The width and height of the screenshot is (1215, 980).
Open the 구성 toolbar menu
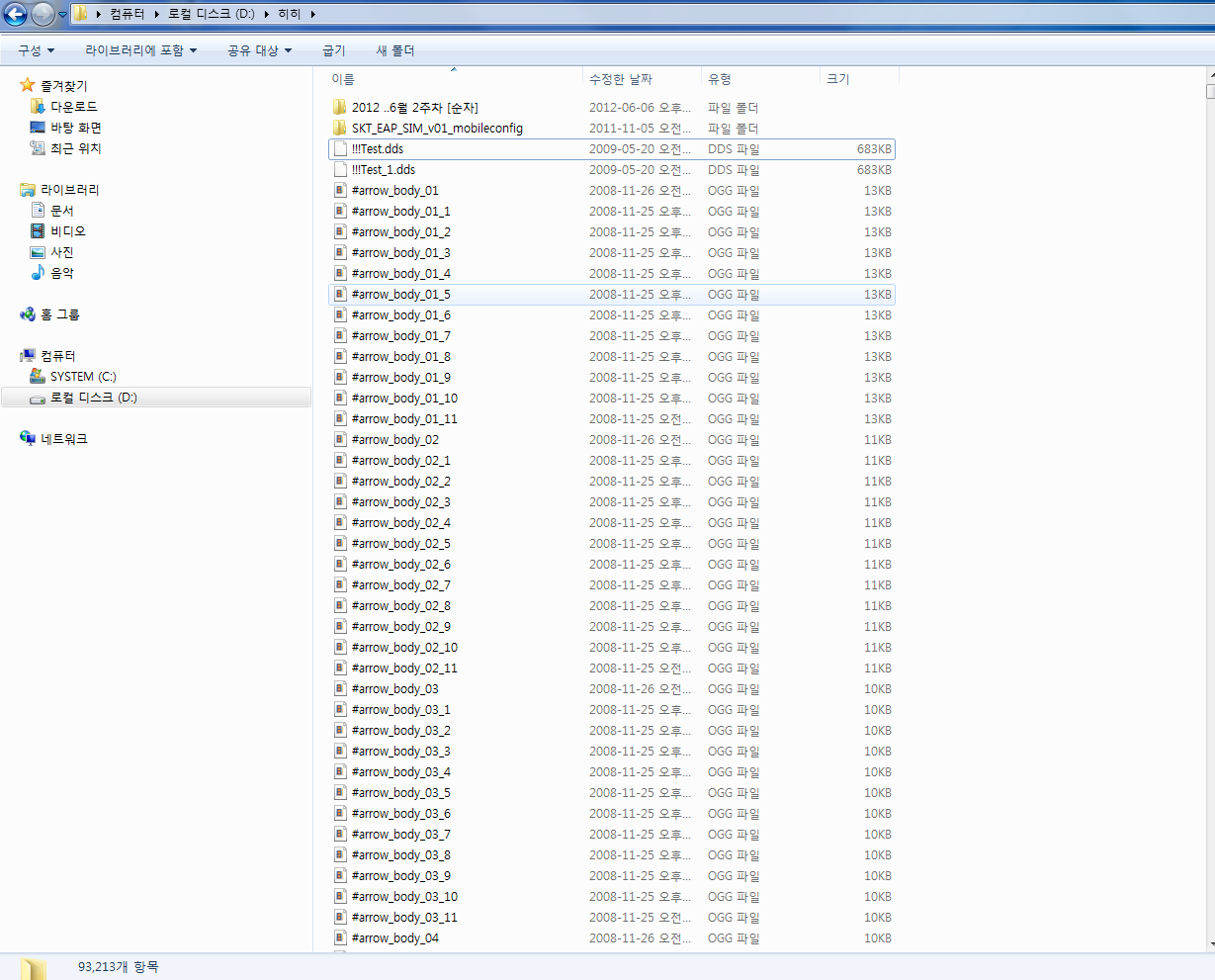click(x=36, y=50)
